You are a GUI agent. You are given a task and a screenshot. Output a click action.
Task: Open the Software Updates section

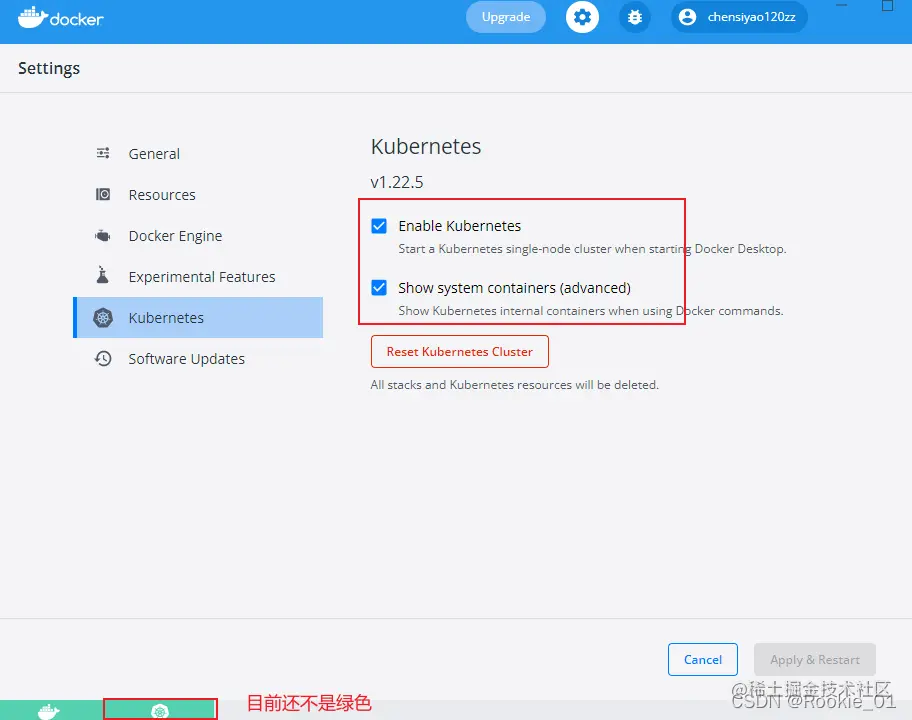point(198,359)
